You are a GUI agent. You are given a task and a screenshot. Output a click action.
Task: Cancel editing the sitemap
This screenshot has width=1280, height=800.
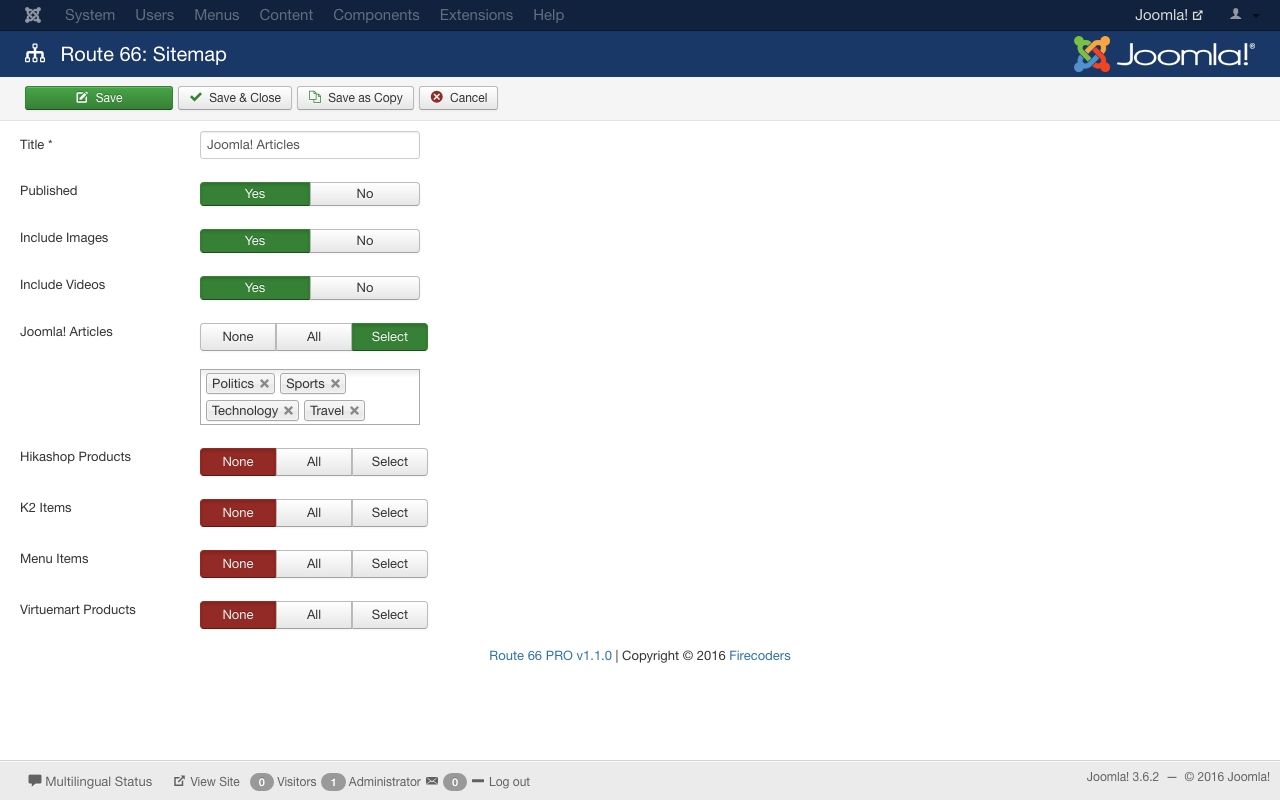(458, 98)
